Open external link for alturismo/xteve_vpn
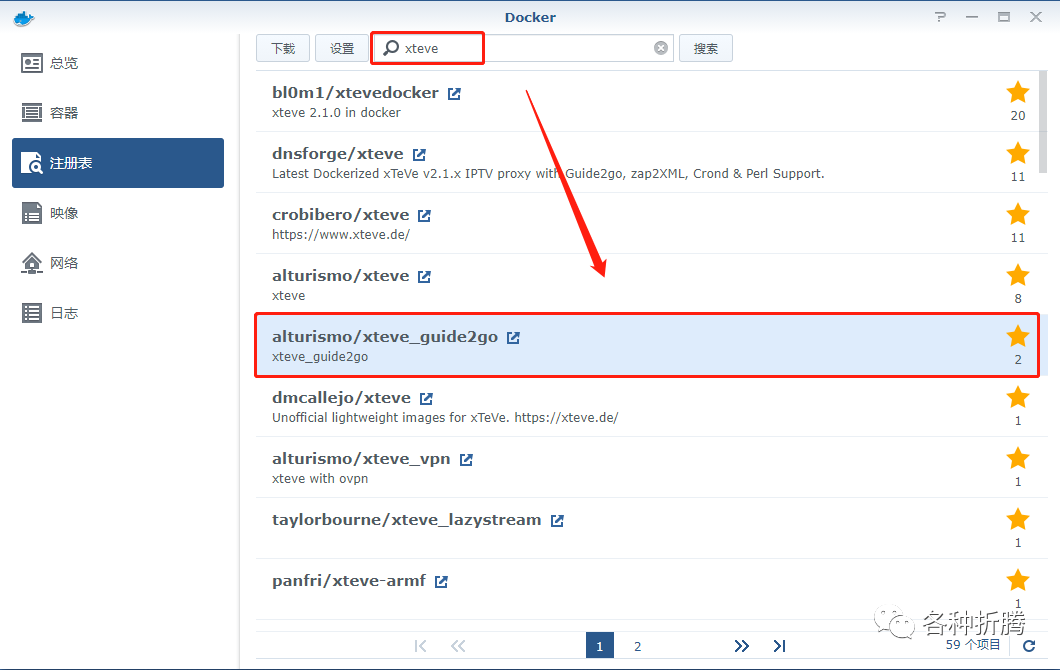The width and height of the screenshot is (1060, 670). click(x=466, y=459)
